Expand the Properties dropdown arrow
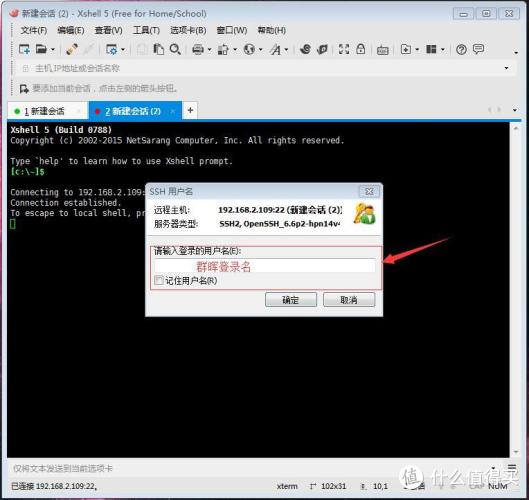This screenshot has height=500, width=529. 123,50
